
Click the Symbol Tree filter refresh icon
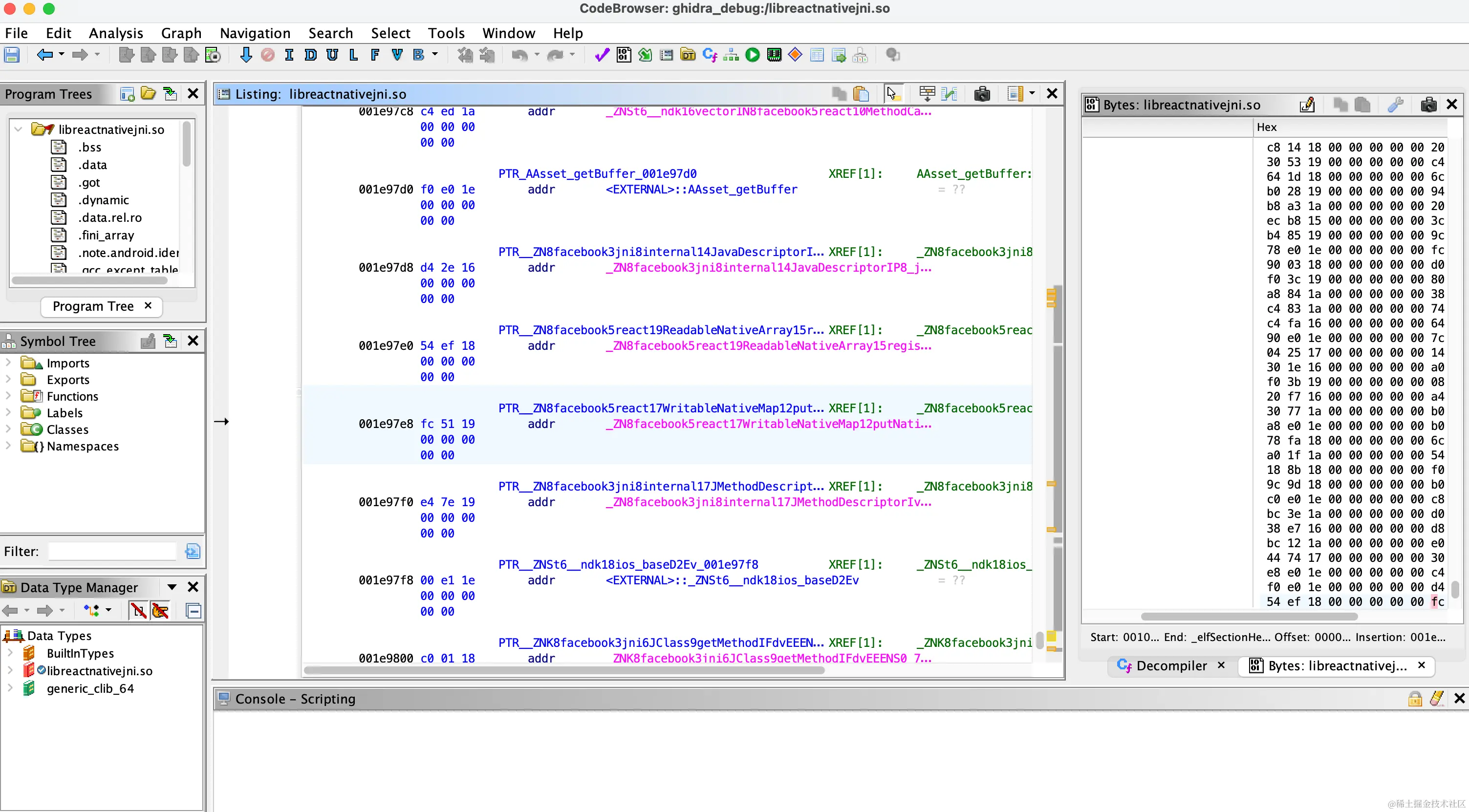[192, 552]
